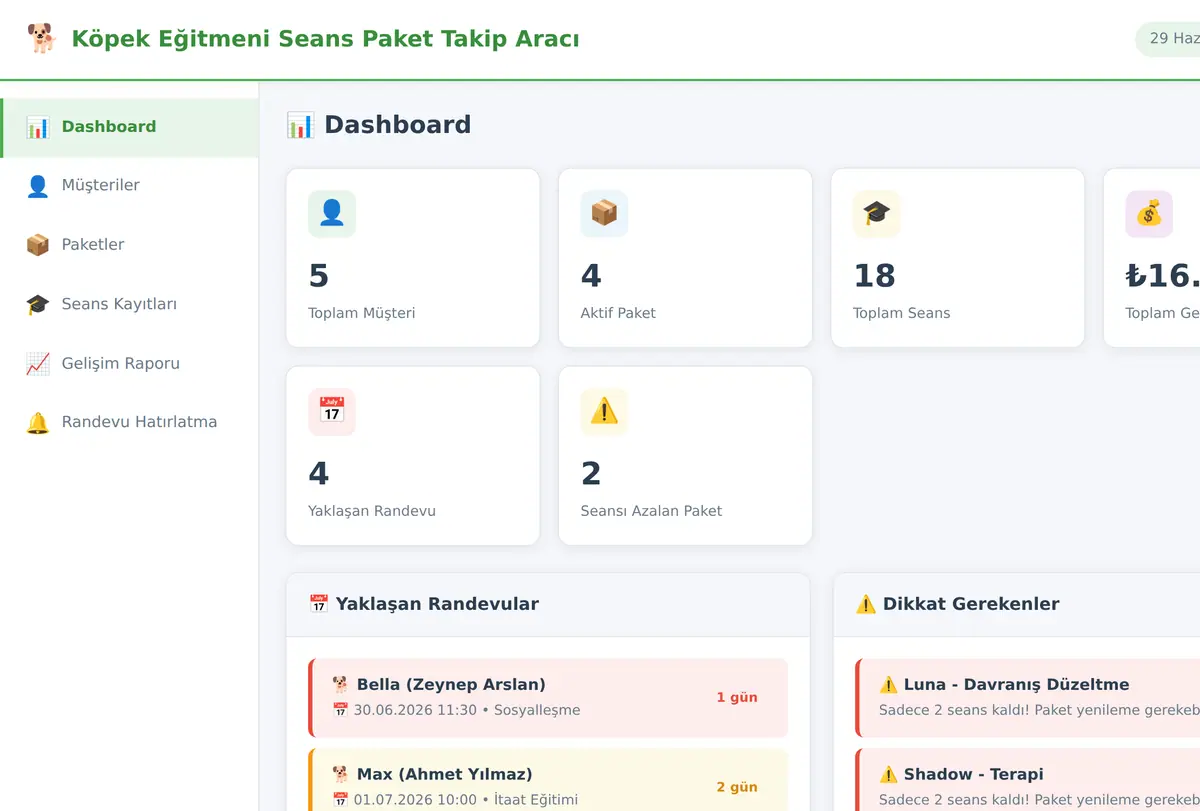The height and width of the screenshot is (811, 1200).
Task: Click the person icon on Toplam Müşteri card
Action: (332, 214)
